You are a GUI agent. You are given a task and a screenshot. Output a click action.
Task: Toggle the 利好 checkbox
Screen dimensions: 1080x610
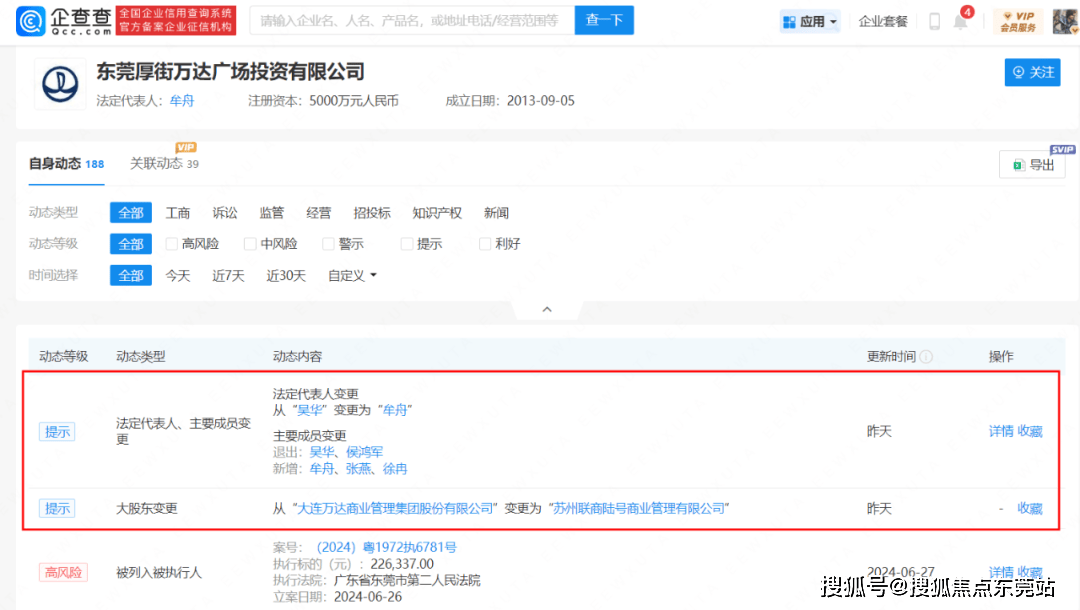pos(485,244)
